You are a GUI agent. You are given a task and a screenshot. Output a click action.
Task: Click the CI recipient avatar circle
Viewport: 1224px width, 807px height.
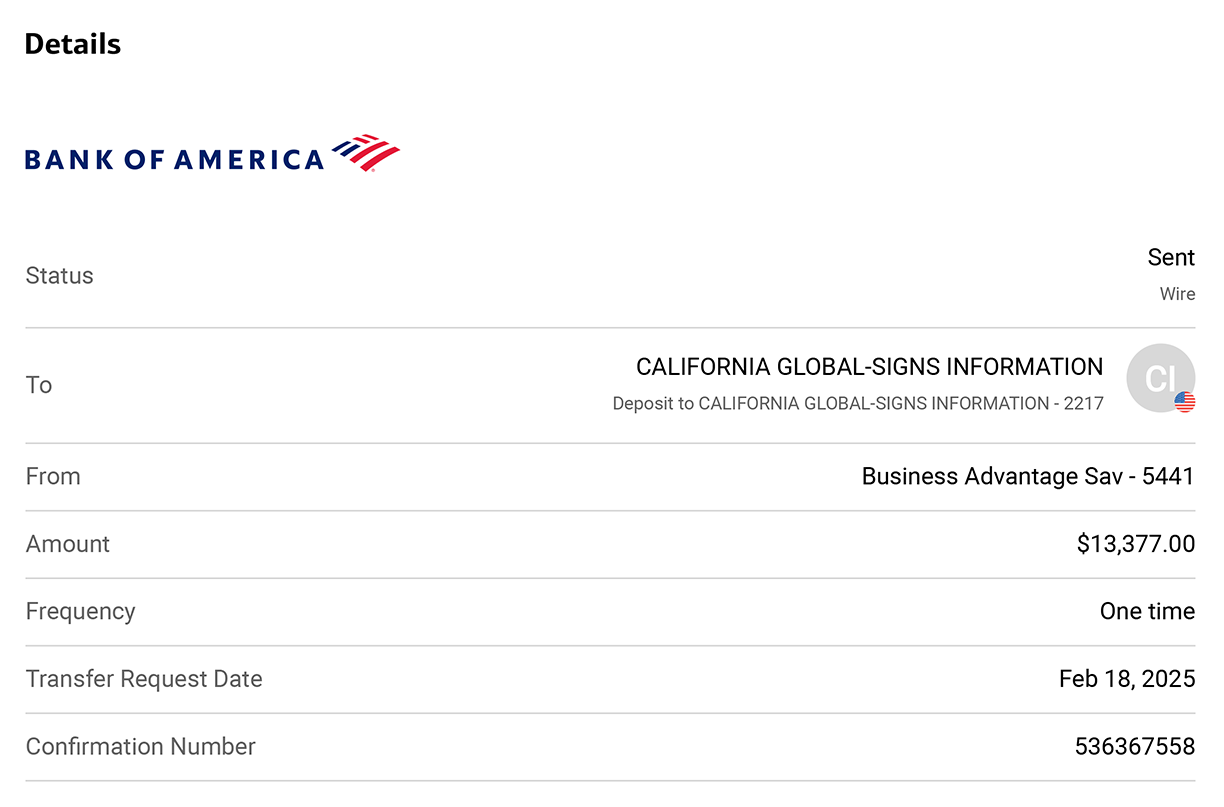click(1160, 378)
